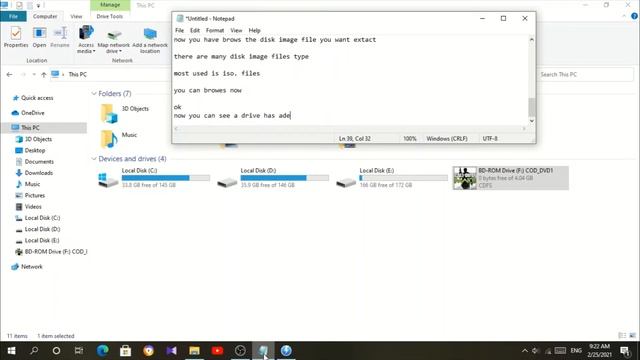Viewport: 640px width, 360px height.
Task: Open Visual Studio from taskbar
Action: tap(171, 351)
